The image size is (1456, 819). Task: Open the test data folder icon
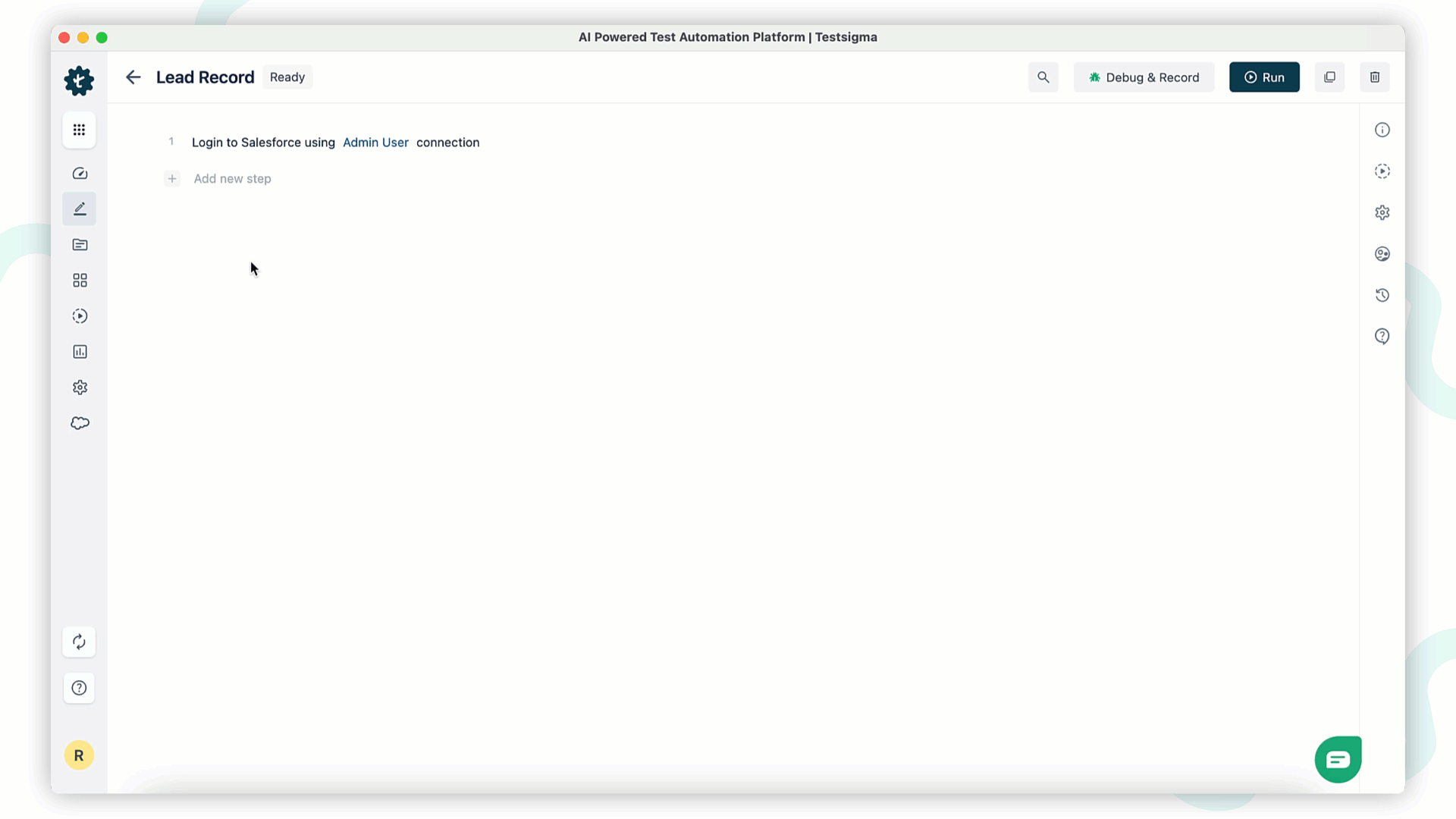click(x=80, y=244)
